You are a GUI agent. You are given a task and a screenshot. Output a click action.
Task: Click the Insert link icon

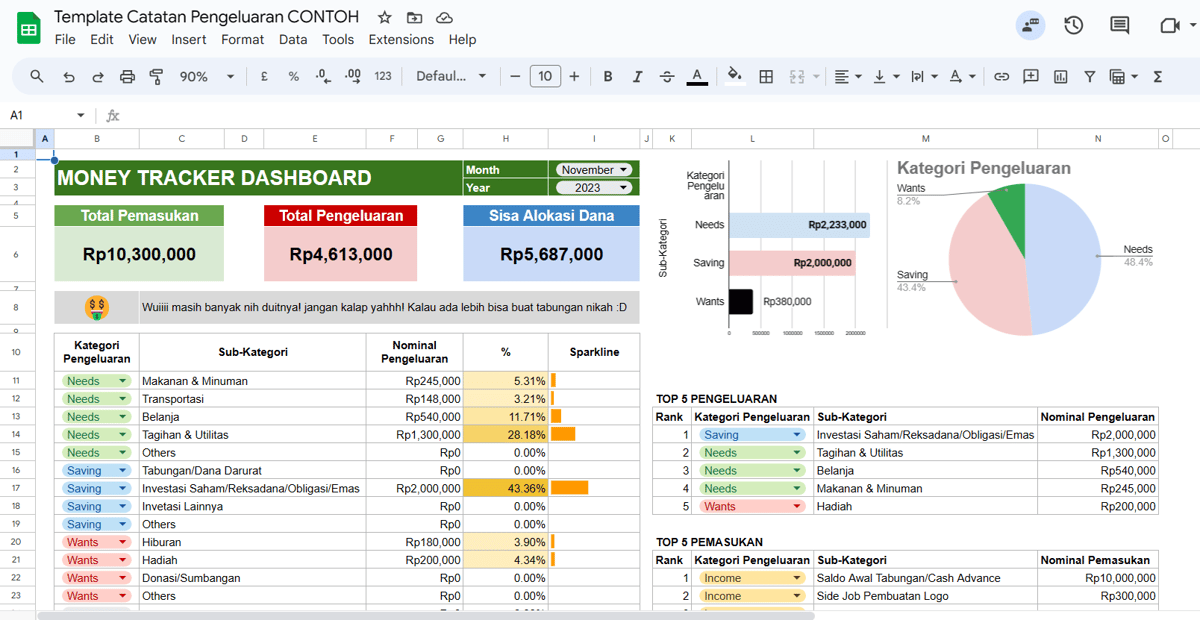(1001, 76)
